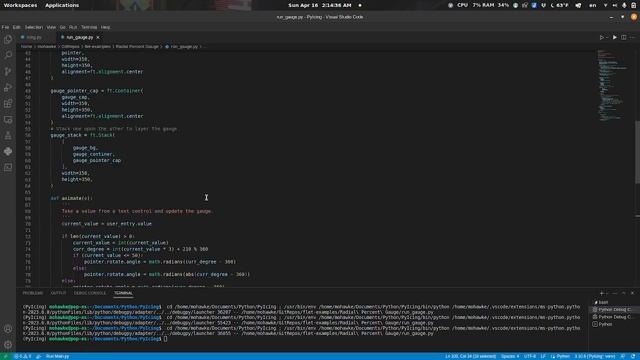Split the editor to the right

624,37
